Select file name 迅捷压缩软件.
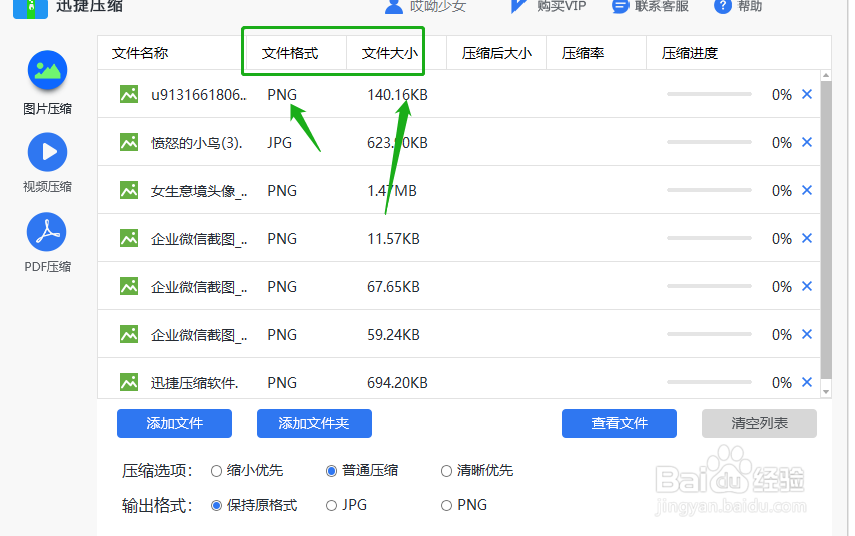 coord(195,383)
